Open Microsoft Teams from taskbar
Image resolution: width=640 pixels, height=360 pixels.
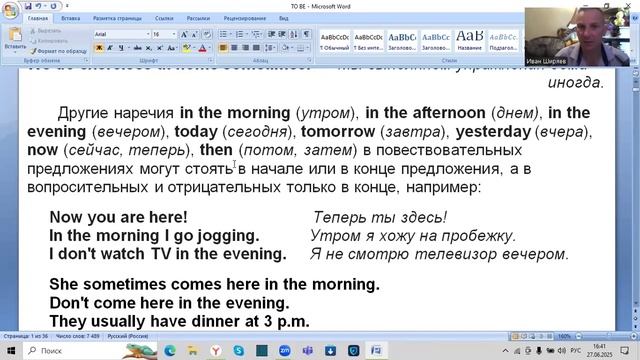point(307,350)
